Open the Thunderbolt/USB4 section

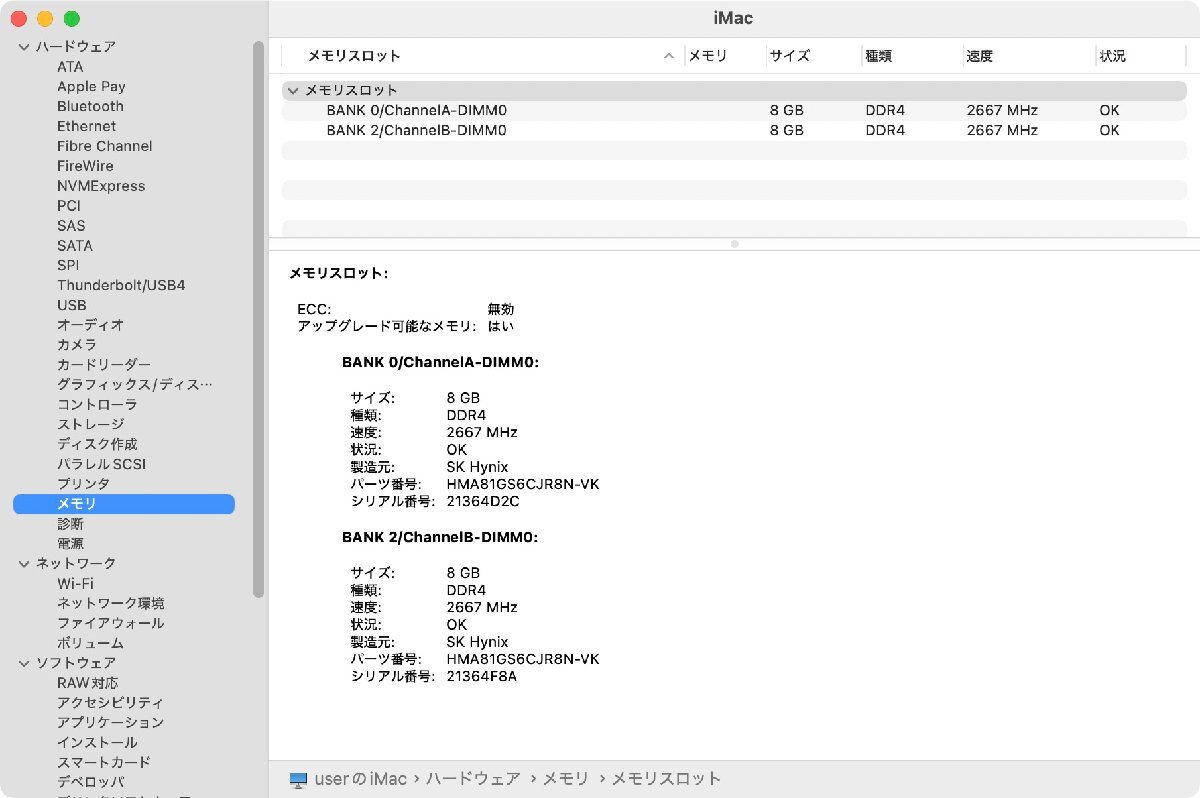(121, 285)
